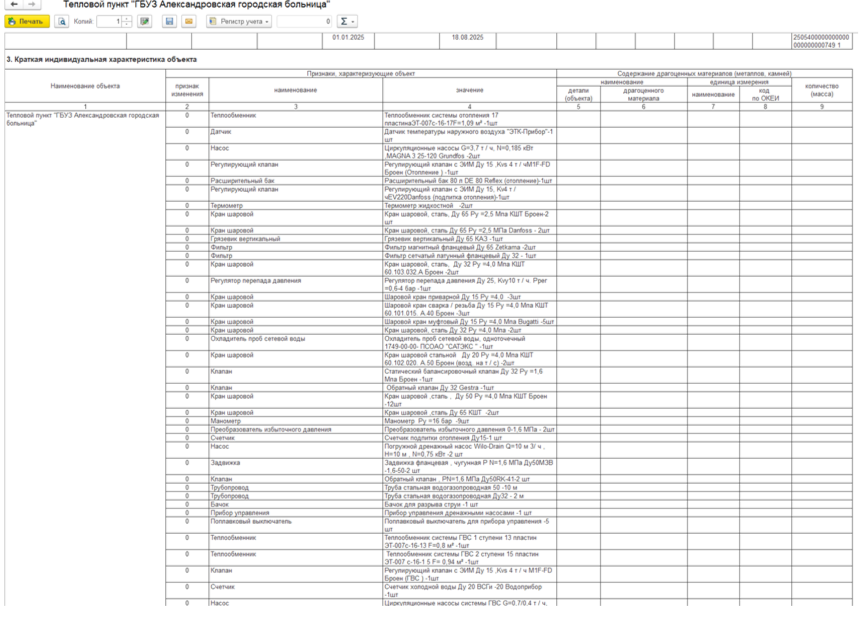Click the 18.08.2025 date cell

click(468, 41)
